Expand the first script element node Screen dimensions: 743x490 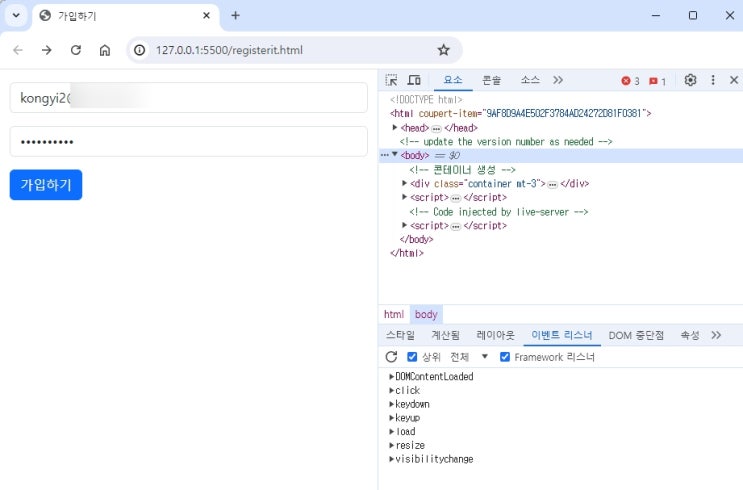pos(404,197)
